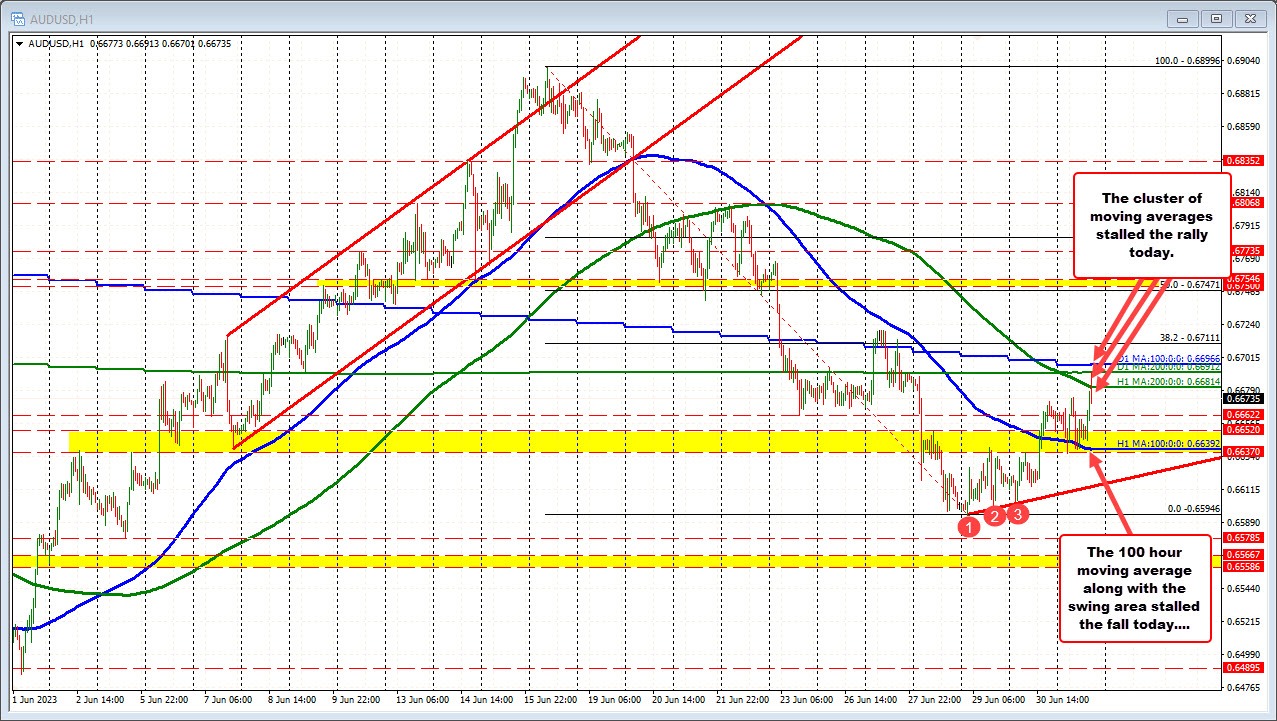1277x721 pixels.
Task: Select the numbered marker 3 annotation
Action: [1017, 513]
